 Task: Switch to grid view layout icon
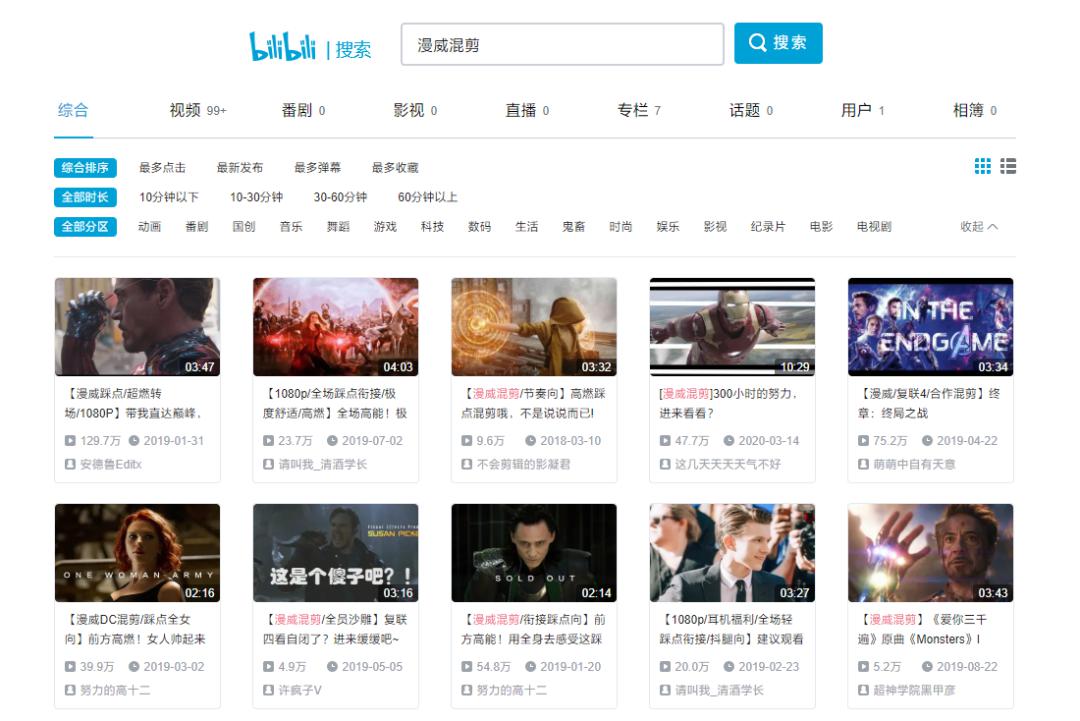pos(983,166)
